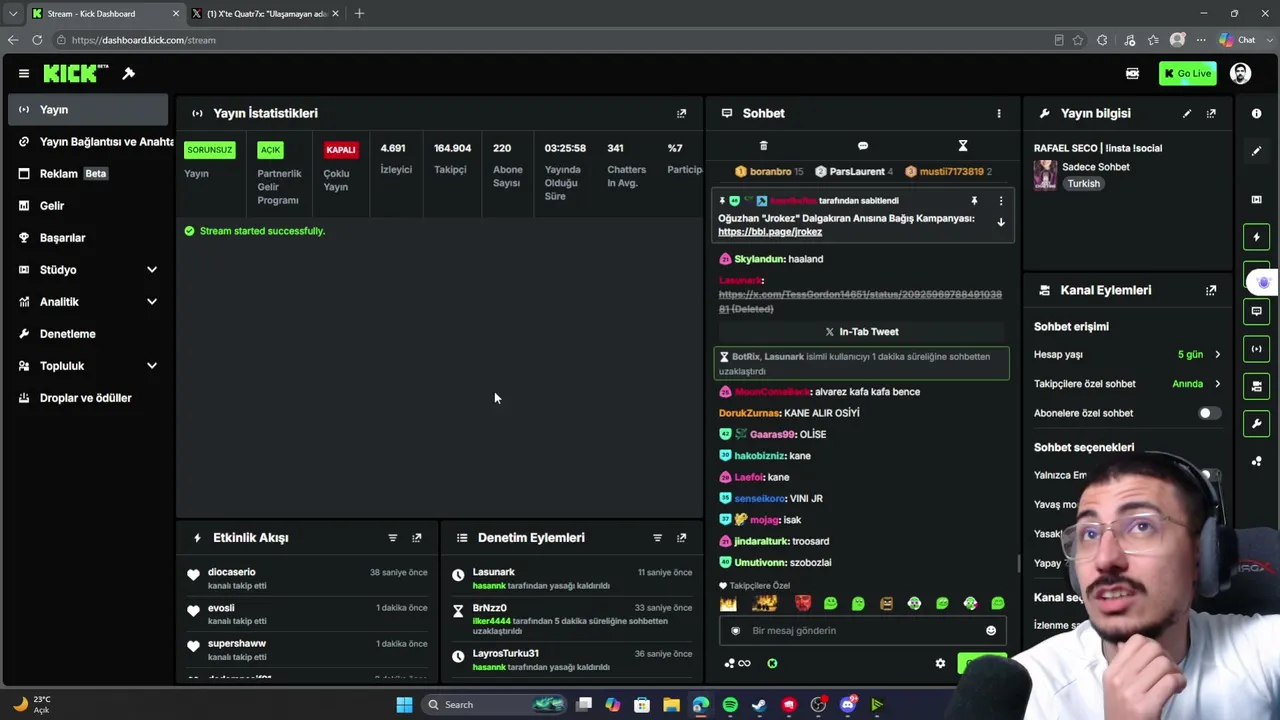Expand the pinned message with the down arrow

(1000, 222)
